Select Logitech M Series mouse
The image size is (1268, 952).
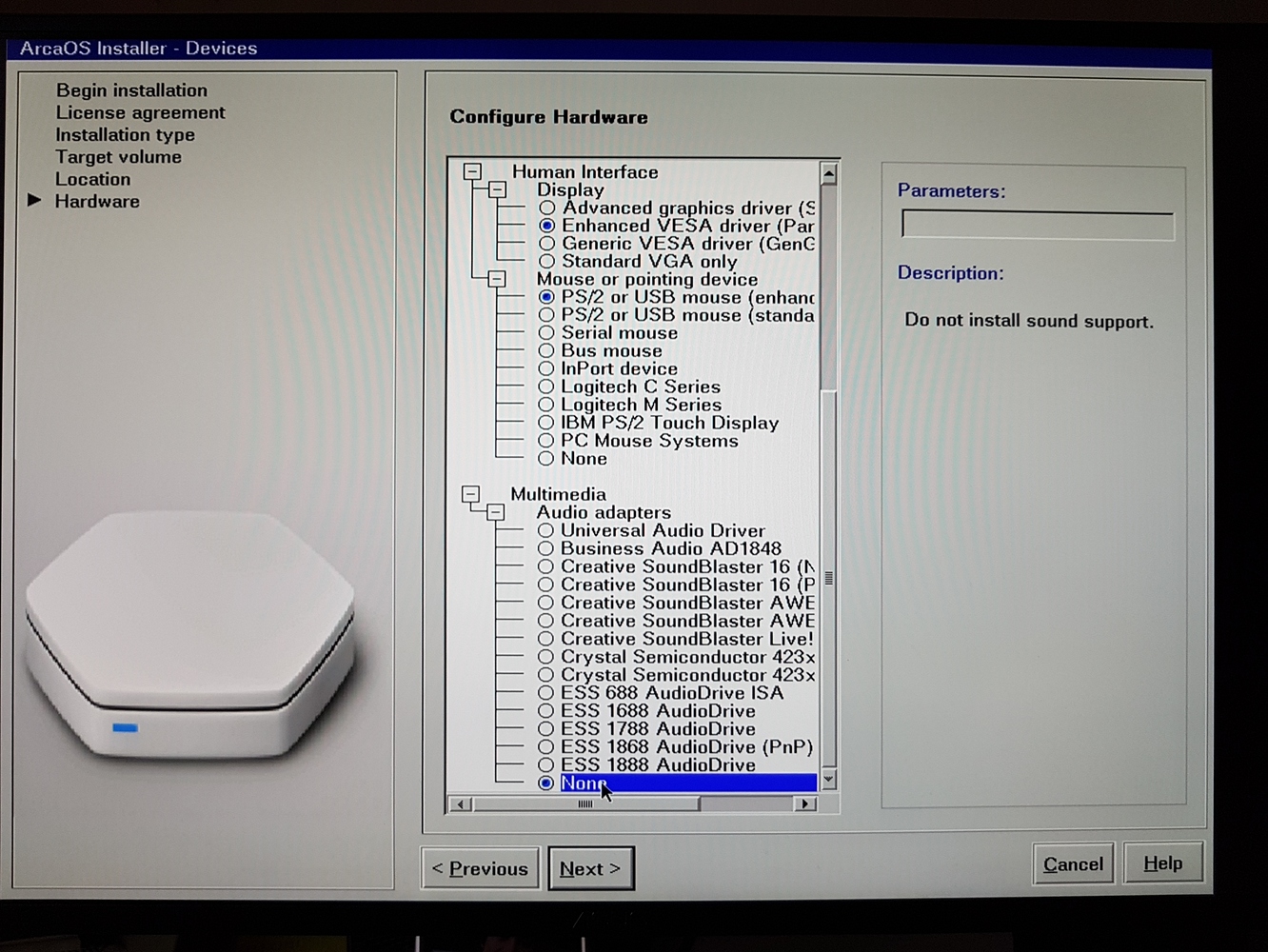pyautogui.click(x=546, y=405)
